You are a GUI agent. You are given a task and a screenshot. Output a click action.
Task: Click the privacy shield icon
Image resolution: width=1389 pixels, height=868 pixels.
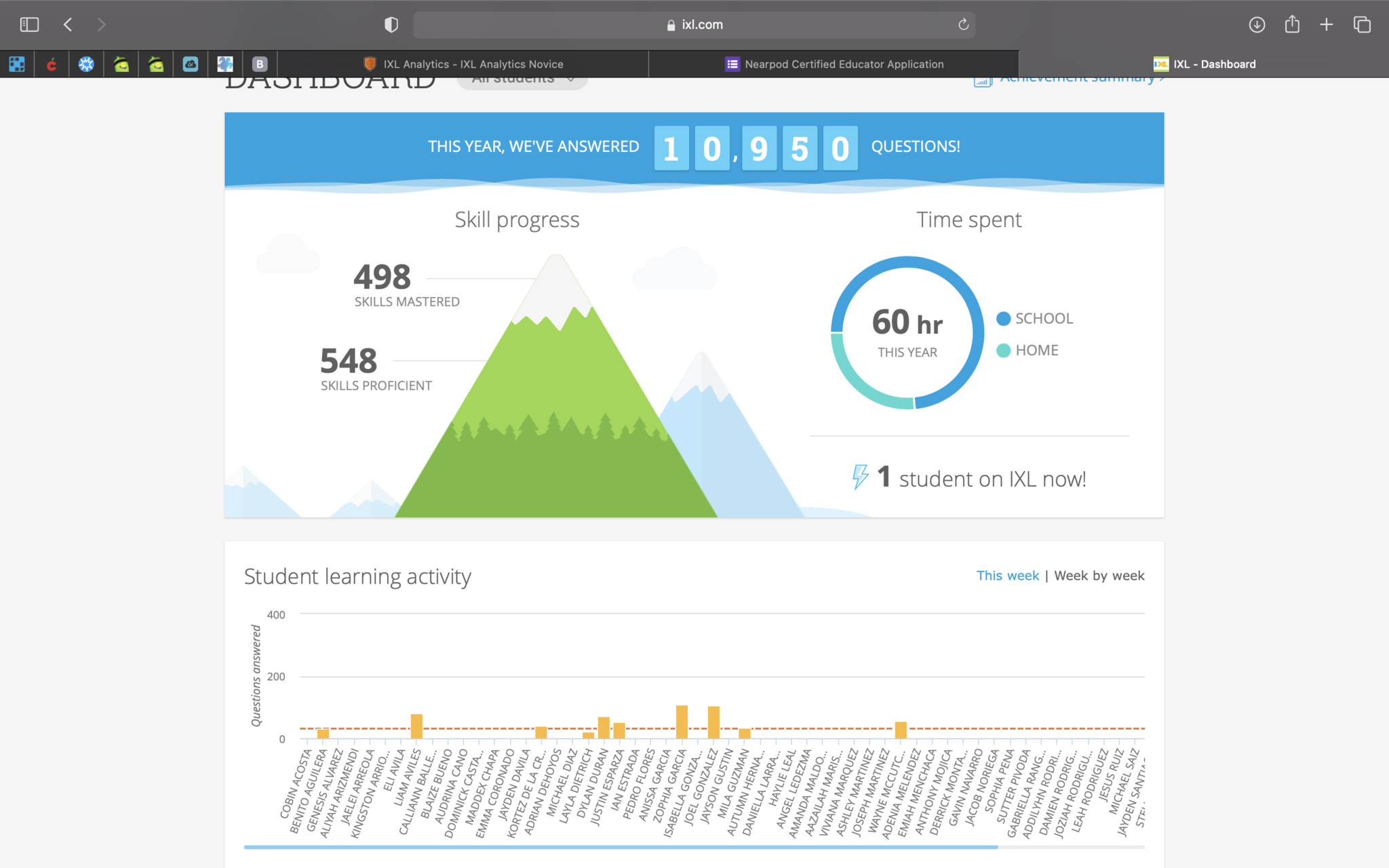point(391,25)
